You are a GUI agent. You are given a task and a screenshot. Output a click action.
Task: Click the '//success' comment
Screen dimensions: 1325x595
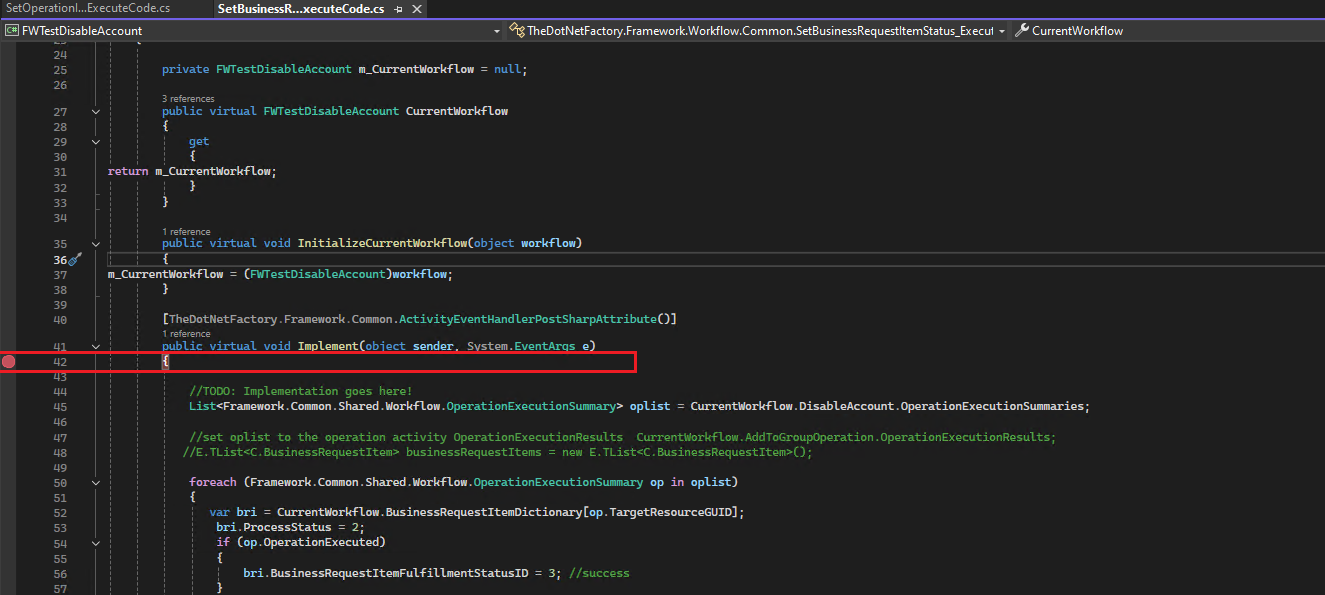(x=599, y=573)
